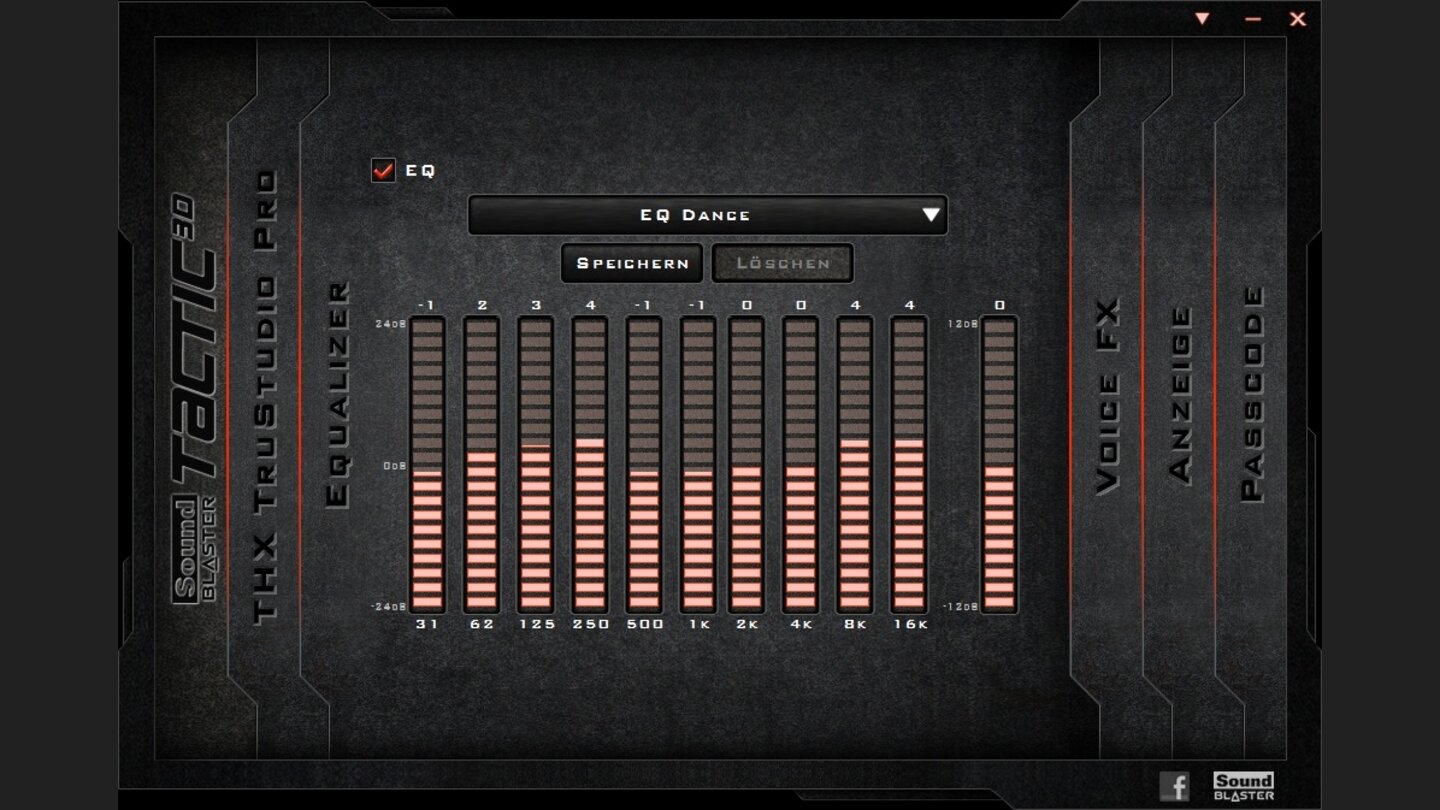The height and width of the screenshot is (810, 1440).
Task: Click the 0dB scale label beside the bands
Action: (394, 465)
